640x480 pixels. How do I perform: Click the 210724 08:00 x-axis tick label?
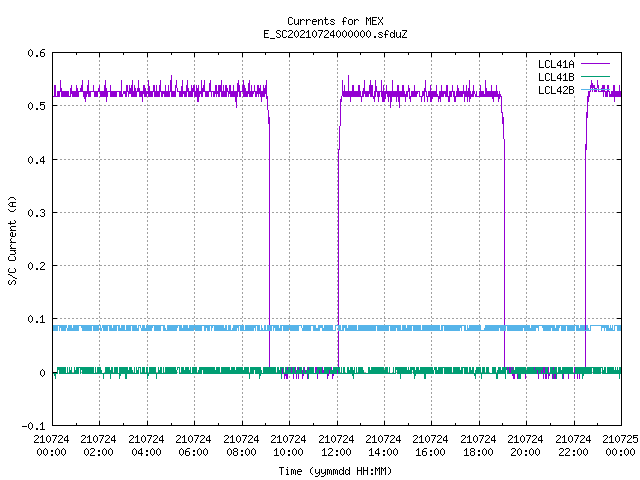241,446
